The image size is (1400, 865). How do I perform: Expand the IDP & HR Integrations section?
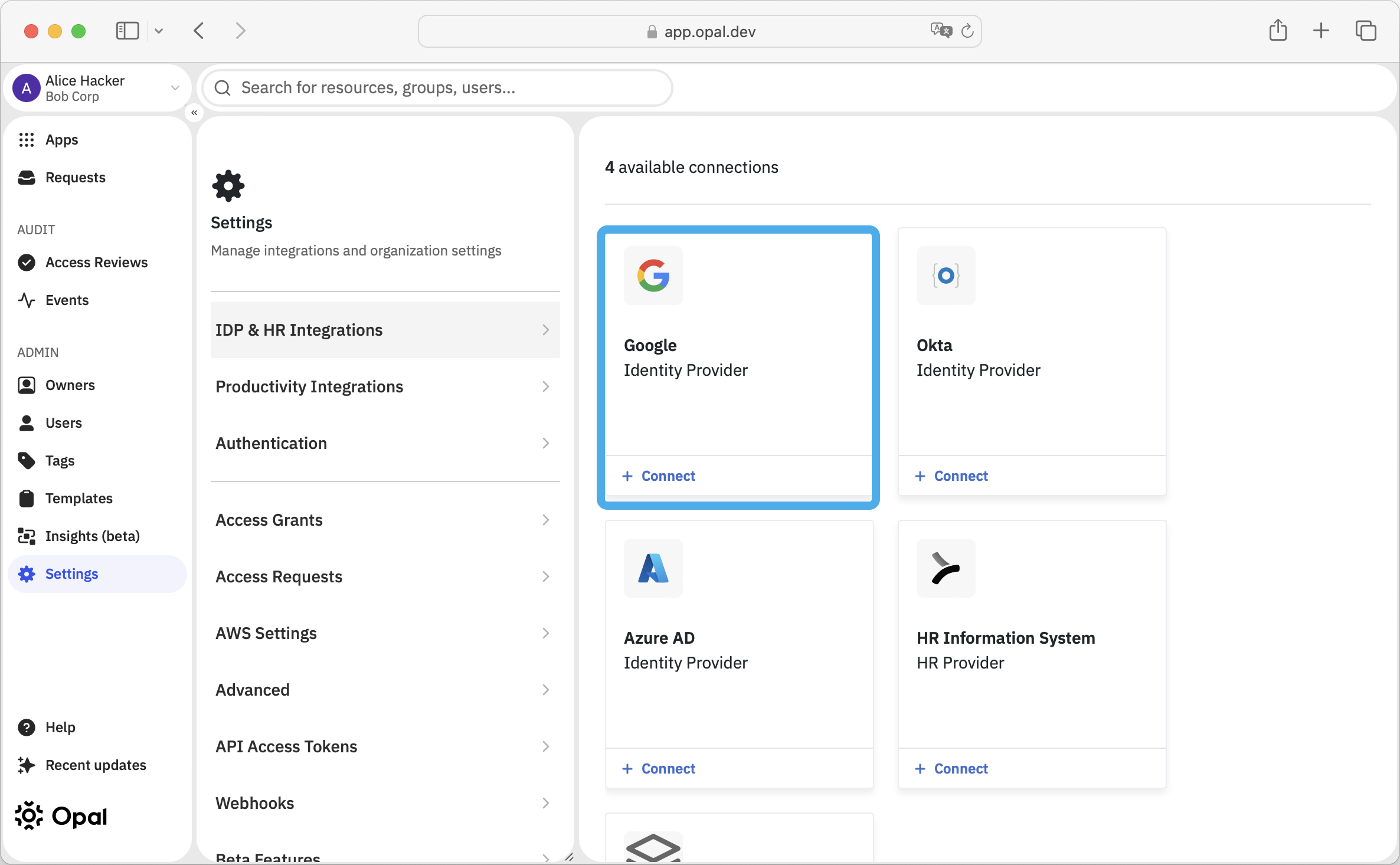coord(385,330)
